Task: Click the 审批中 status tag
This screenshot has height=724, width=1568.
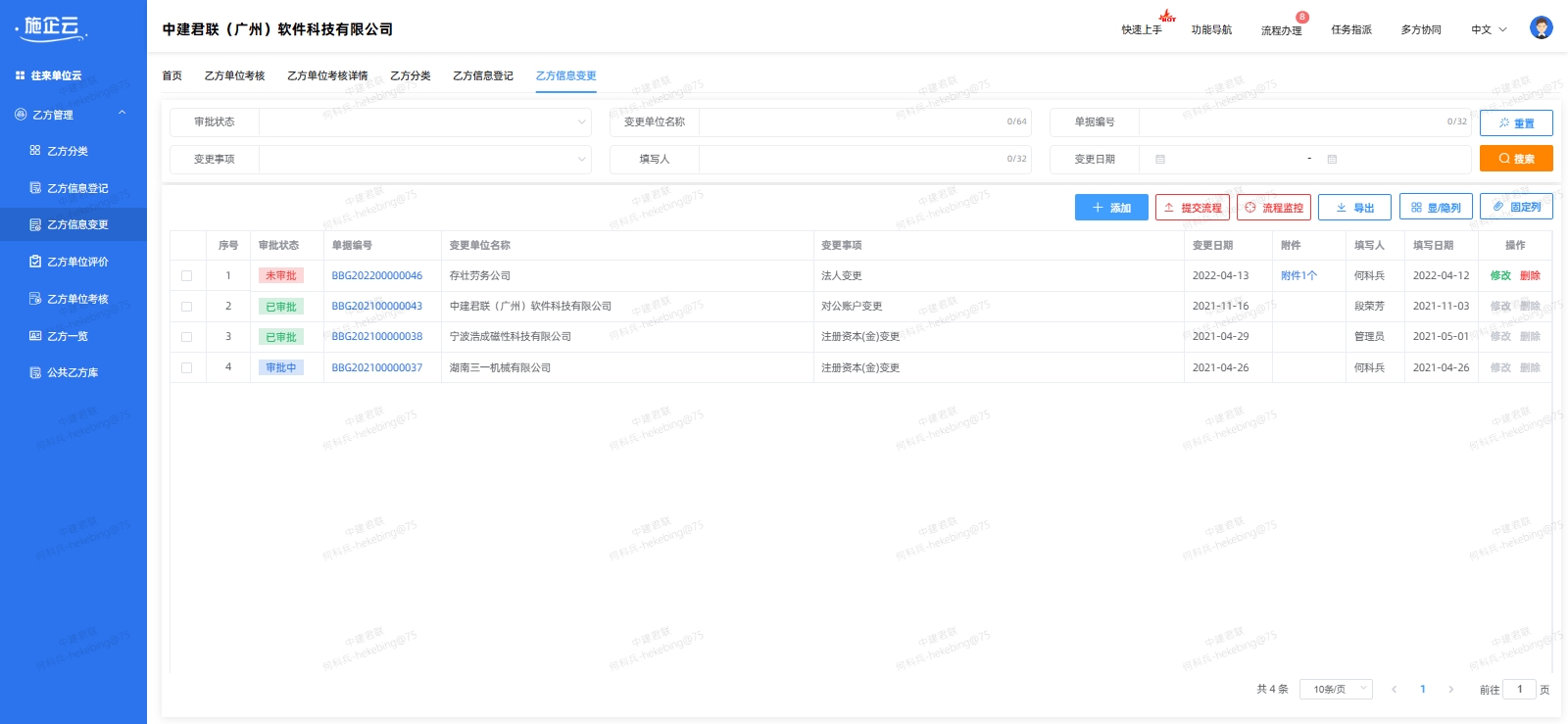Action: (281, 368)
